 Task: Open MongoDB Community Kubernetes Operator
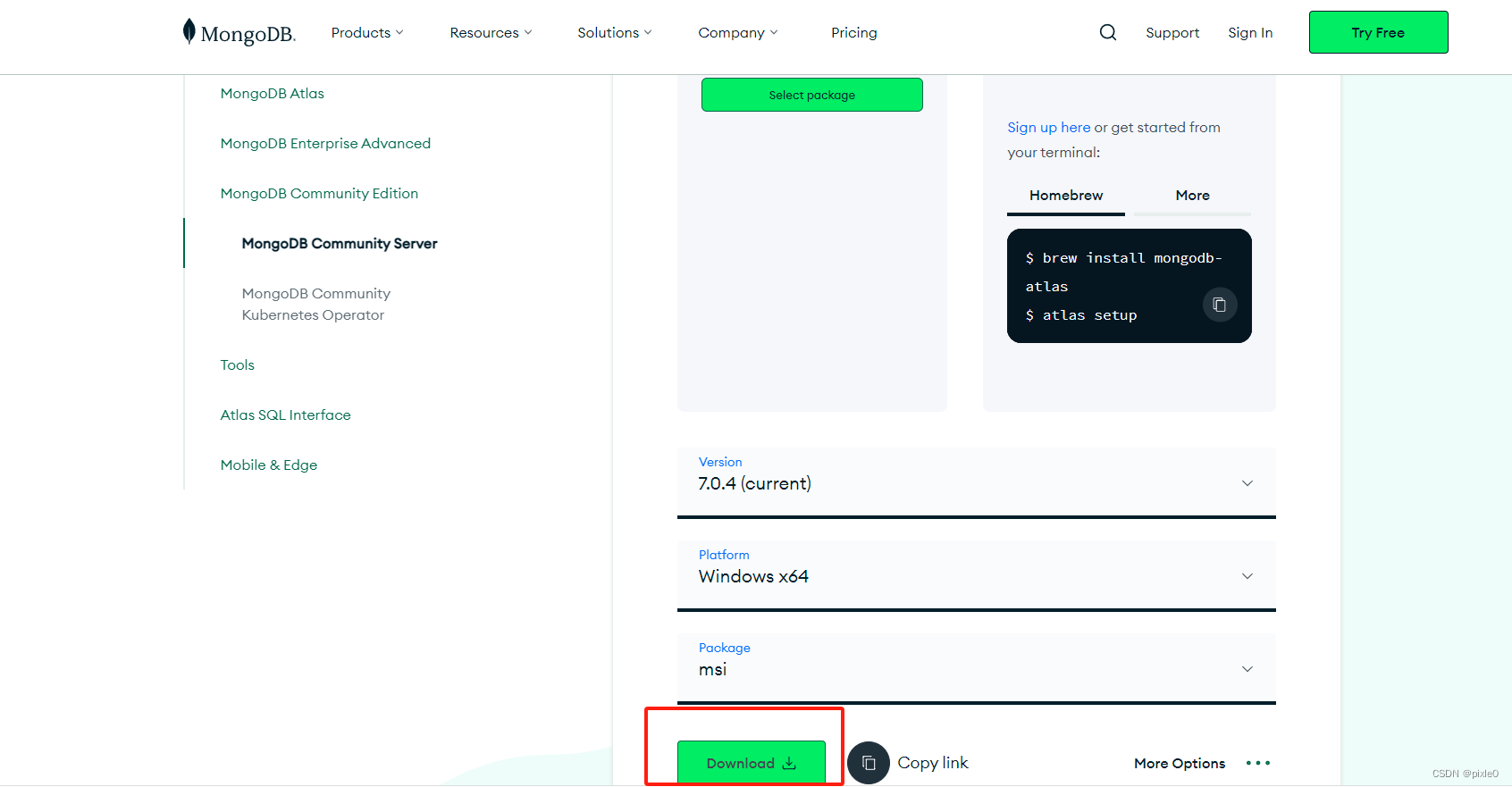pos(315,304)
